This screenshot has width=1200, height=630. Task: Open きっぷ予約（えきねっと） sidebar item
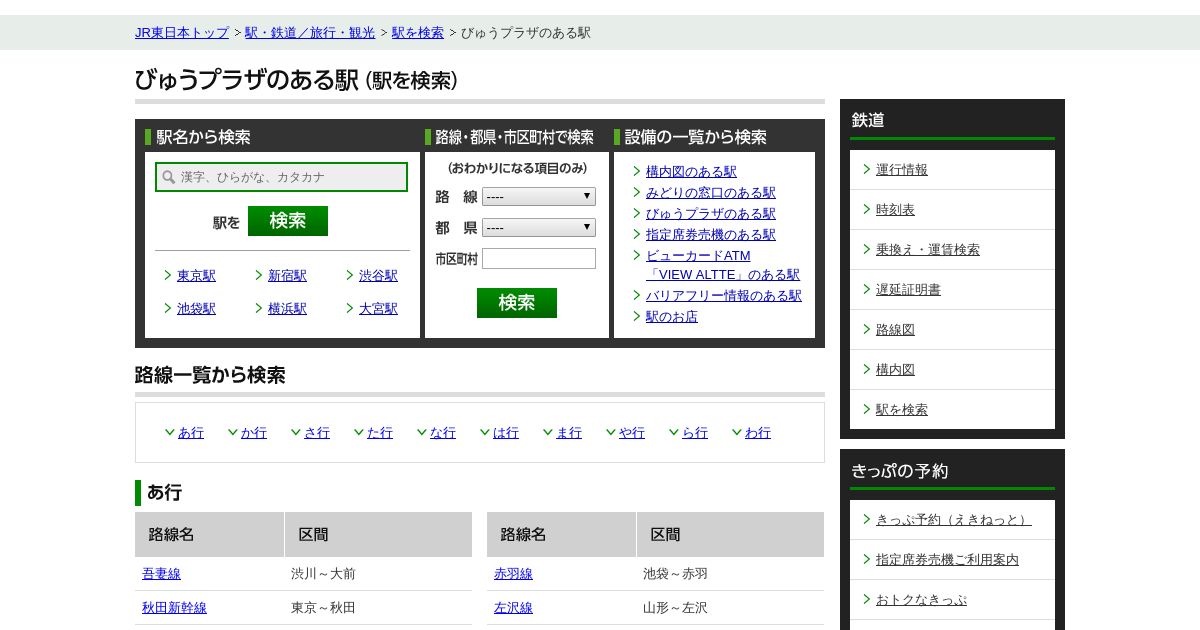pos(952,520)
